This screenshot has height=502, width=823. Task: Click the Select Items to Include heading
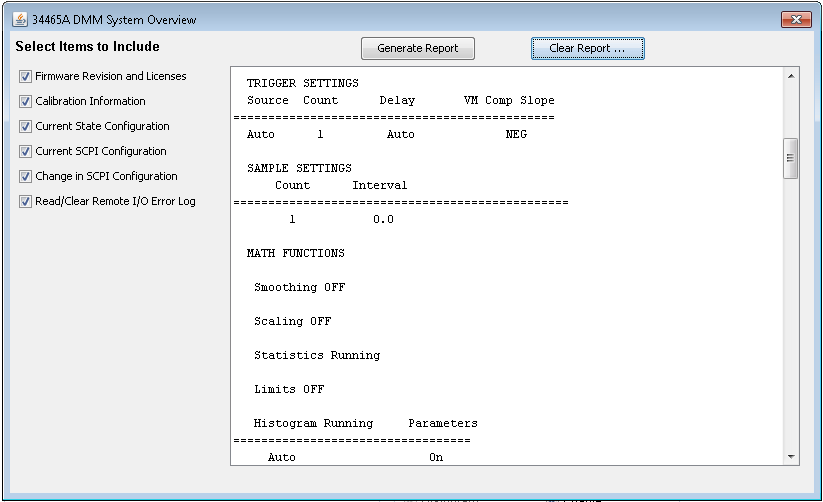87,46
